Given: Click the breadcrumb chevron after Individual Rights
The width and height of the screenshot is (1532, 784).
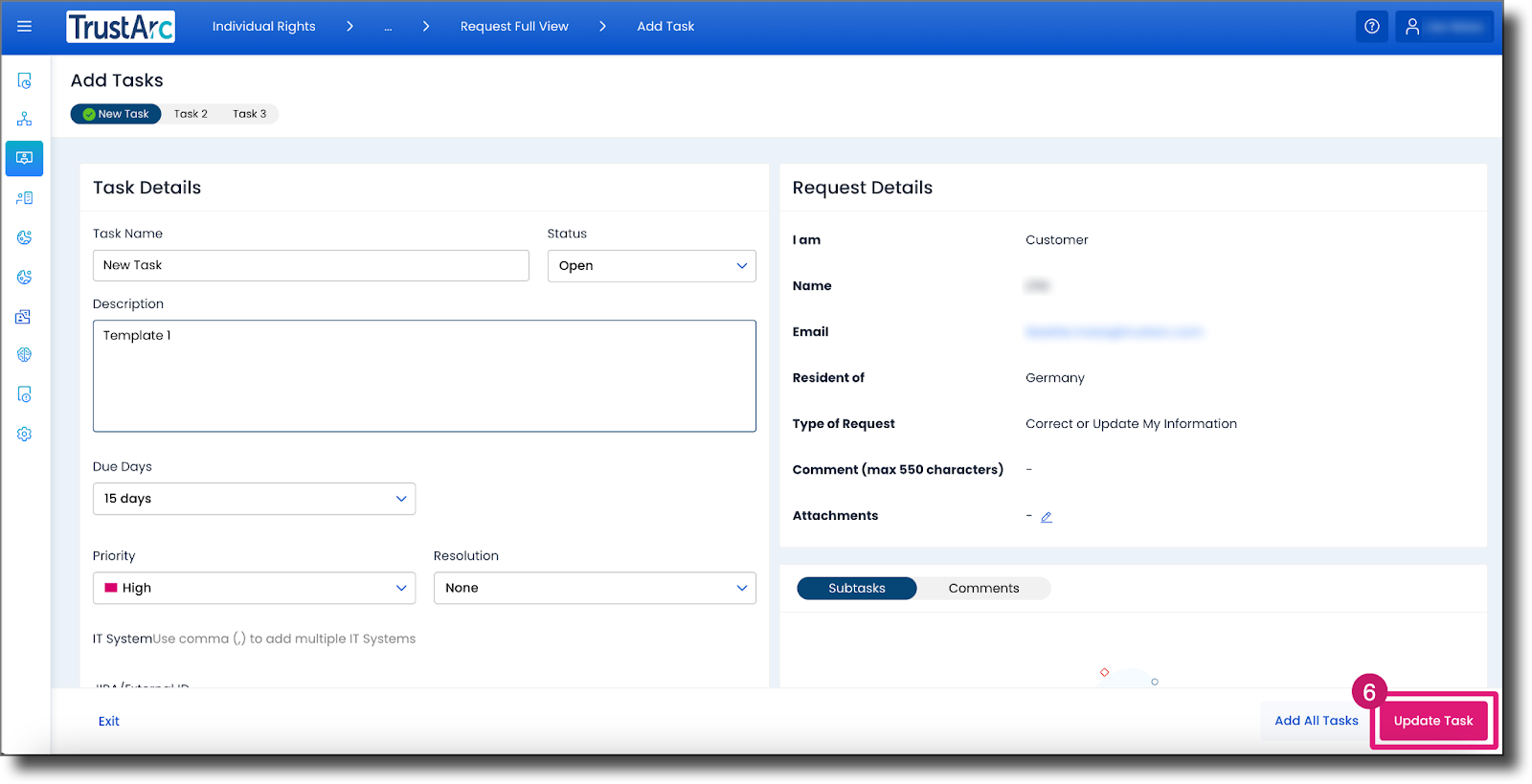Looking at the screenshot, I should (349, 27).
